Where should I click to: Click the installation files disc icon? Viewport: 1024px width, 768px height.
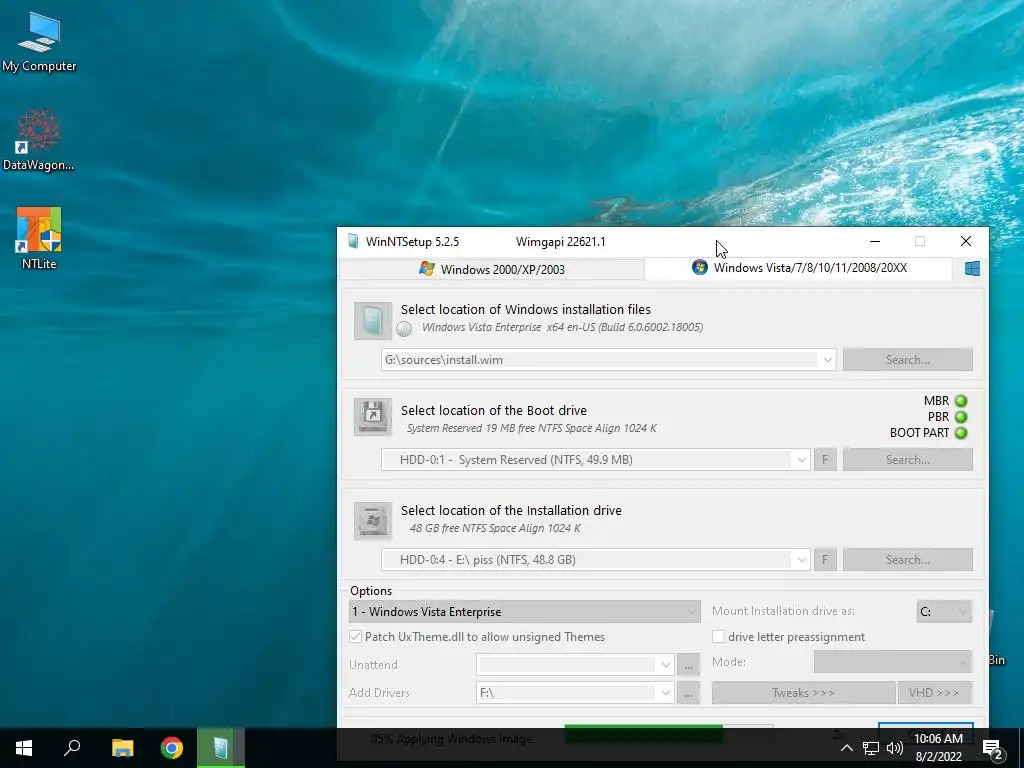point(373,321)
